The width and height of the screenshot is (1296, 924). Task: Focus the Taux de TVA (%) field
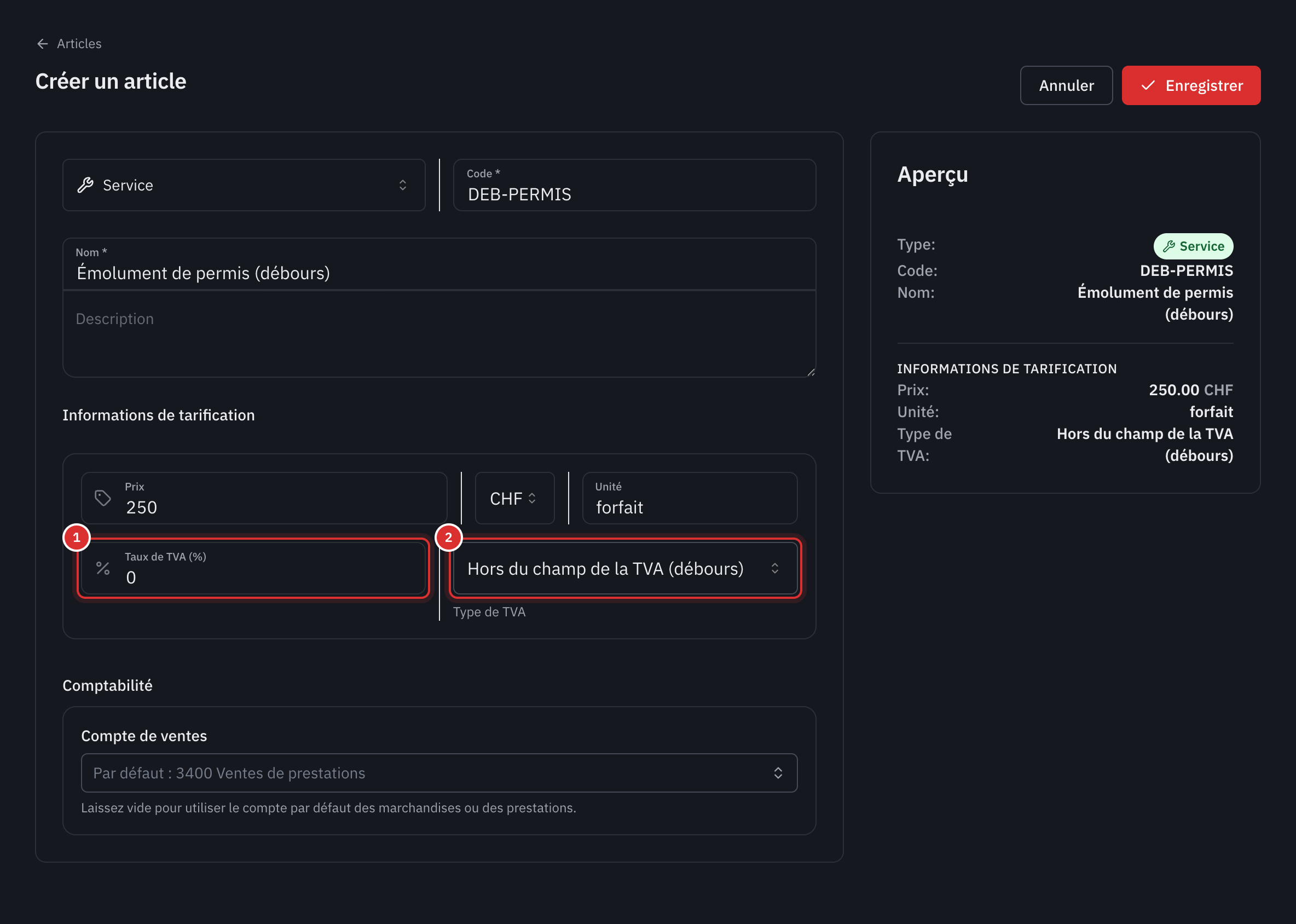point(253,568)
